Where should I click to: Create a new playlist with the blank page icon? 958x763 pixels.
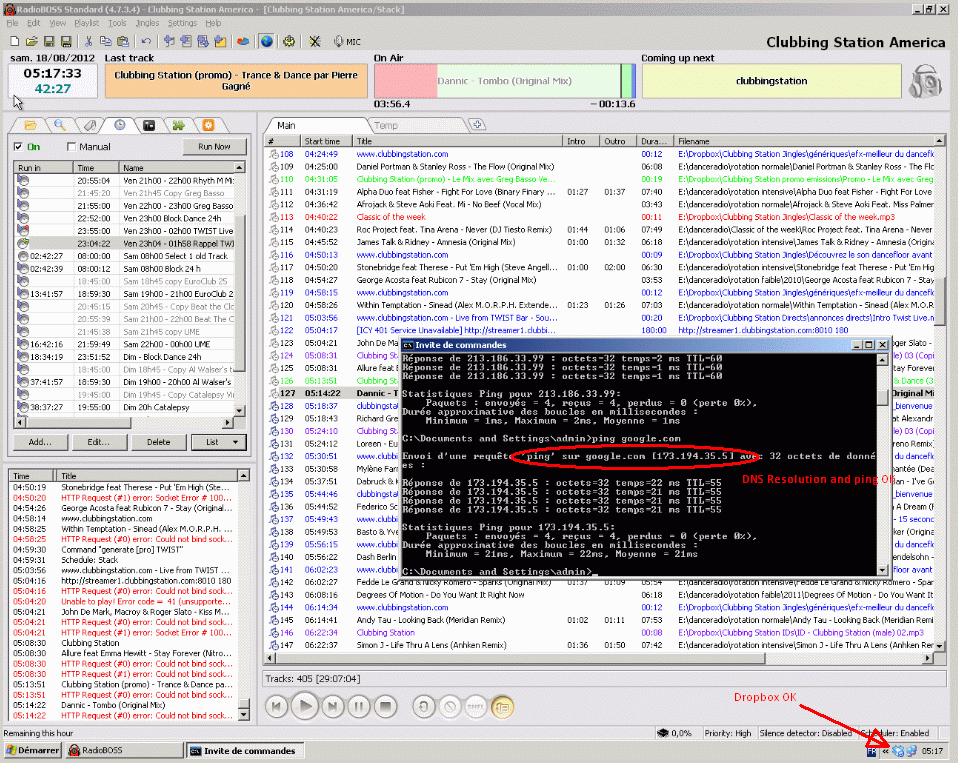tap(14, 42)
